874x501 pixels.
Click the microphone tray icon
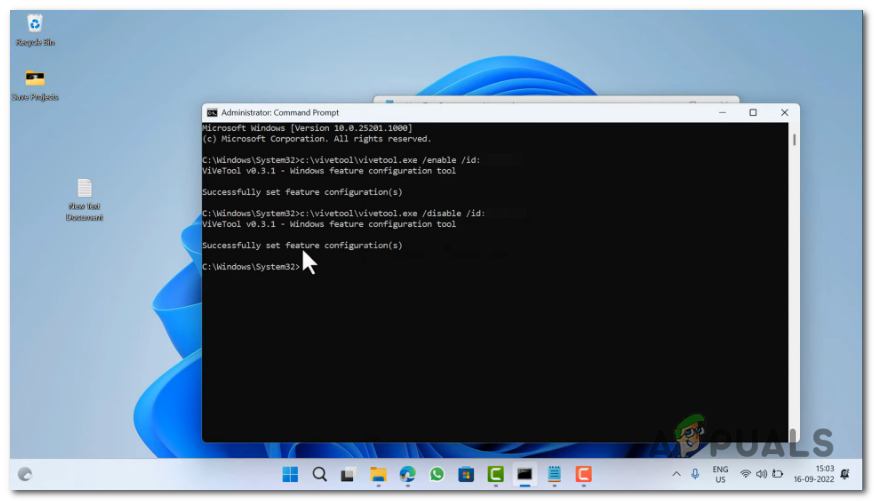click(x=695, y=474)
